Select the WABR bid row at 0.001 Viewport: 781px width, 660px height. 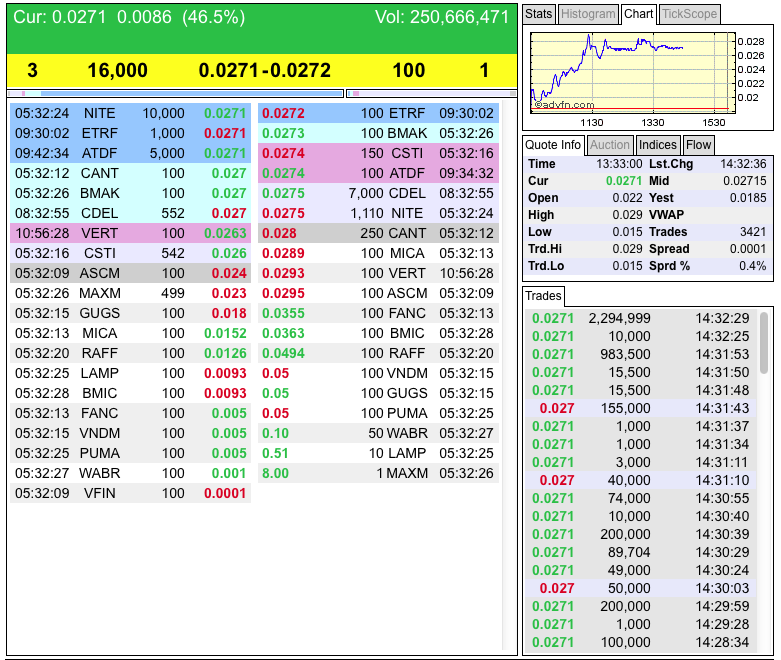coord(130,473)
